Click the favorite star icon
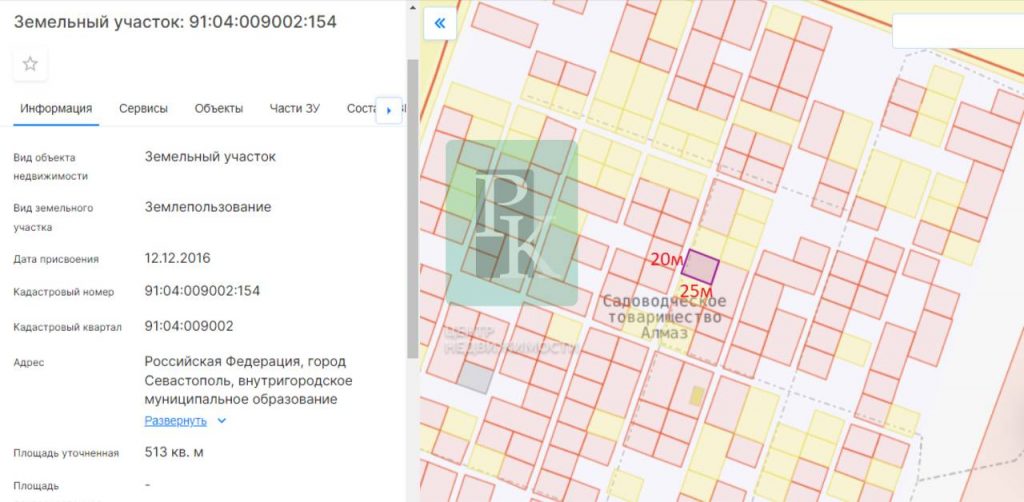1024x502 pixels. coord(30,64)
